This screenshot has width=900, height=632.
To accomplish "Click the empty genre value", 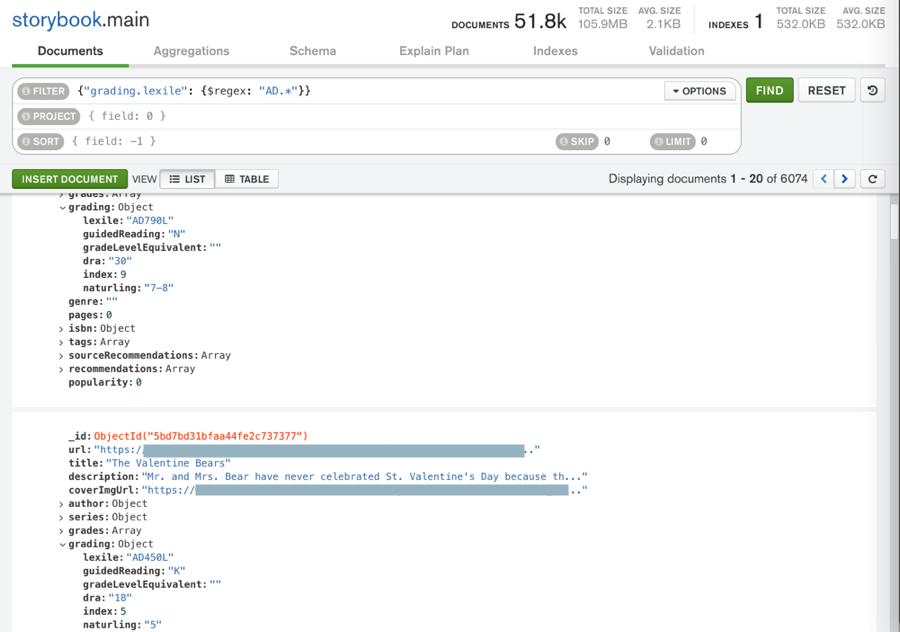I will [x=112, y=302].
